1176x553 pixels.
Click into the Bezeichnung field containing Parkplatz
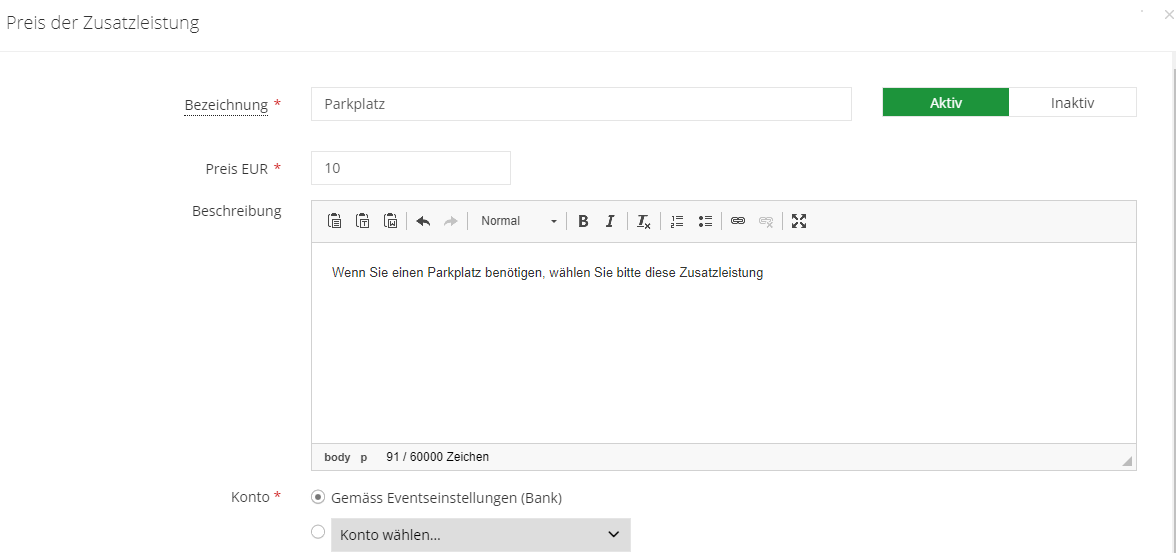tap(580, 104)
